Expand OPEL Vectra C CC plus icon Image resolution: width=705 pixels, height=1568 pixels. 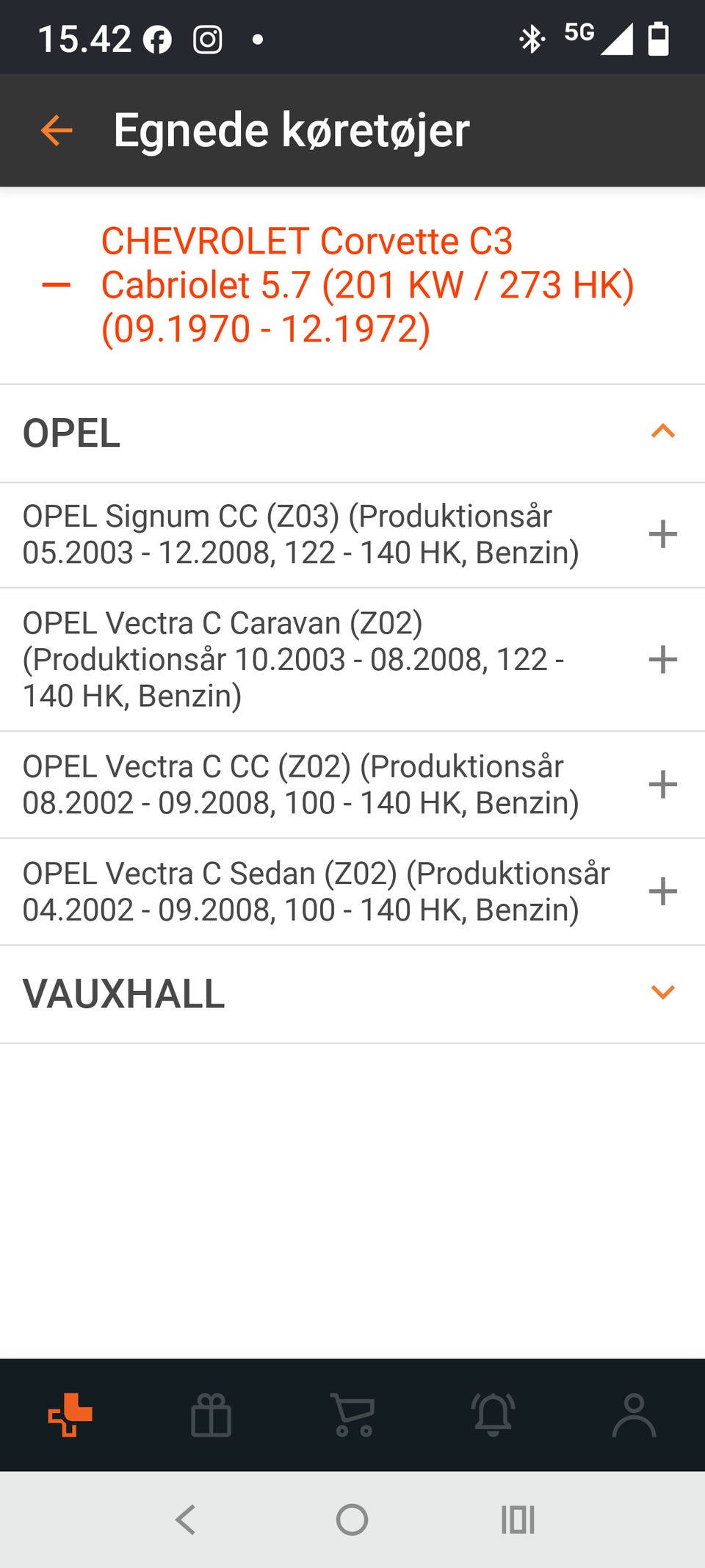[x=662, y=784]
